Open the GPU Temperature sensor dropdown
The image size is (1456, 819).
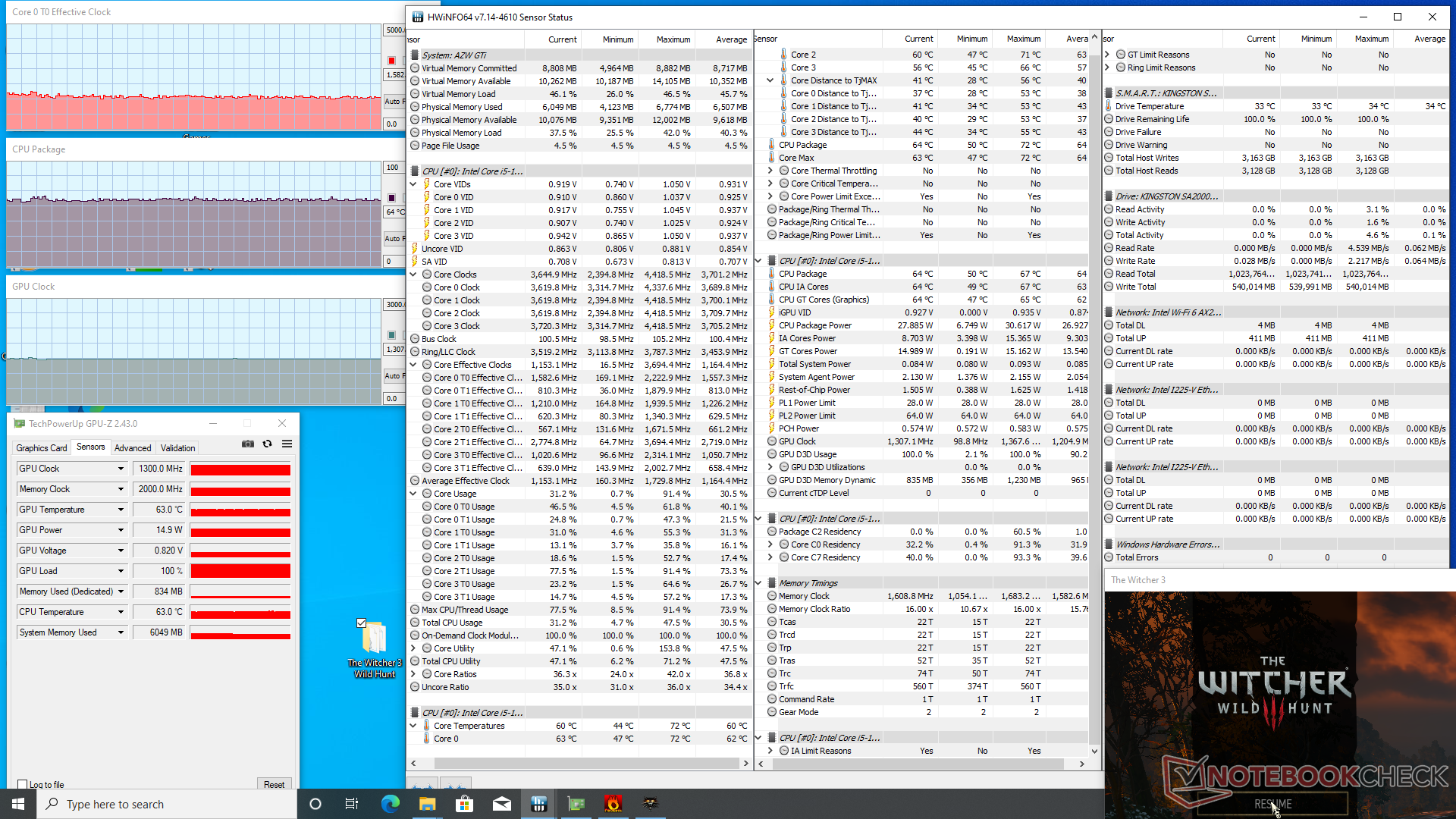121,510
